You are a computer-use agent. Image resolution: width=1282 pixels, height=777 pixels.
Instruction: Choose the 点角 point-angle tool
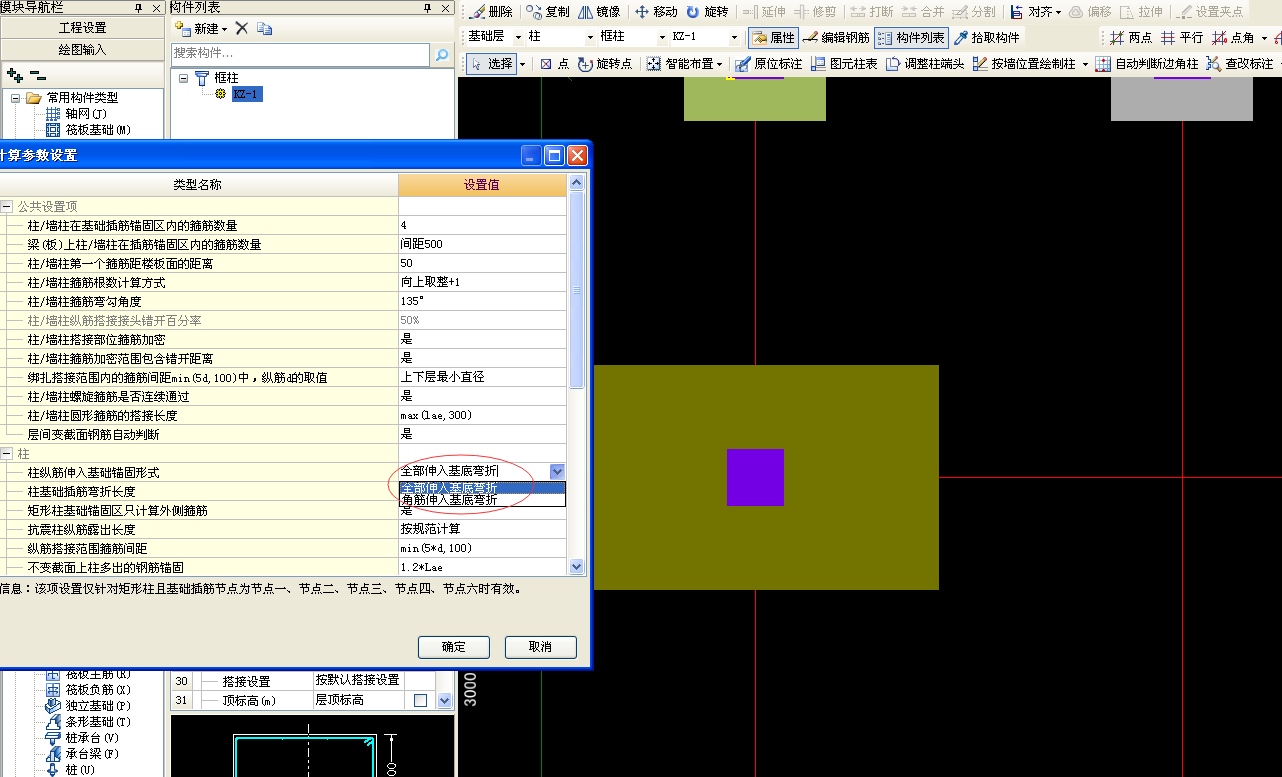tap(1233, 38)
